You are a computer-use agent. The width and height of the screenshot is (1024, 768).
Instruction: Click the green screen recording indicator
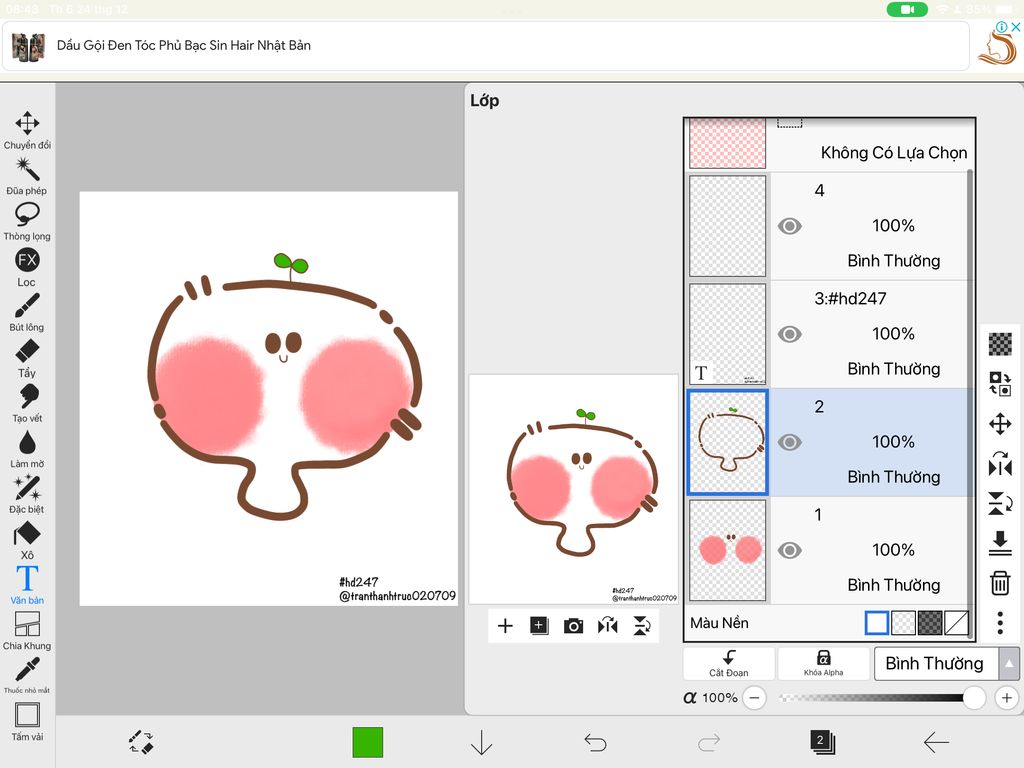click(x=907, y=9)
